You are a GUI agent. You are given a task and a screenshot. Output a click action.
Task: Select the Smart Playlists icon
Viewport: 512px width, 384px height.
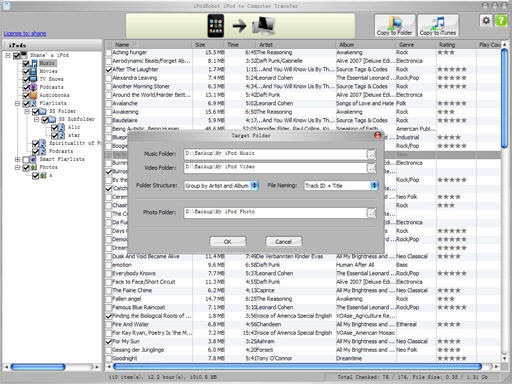point(33,159)
